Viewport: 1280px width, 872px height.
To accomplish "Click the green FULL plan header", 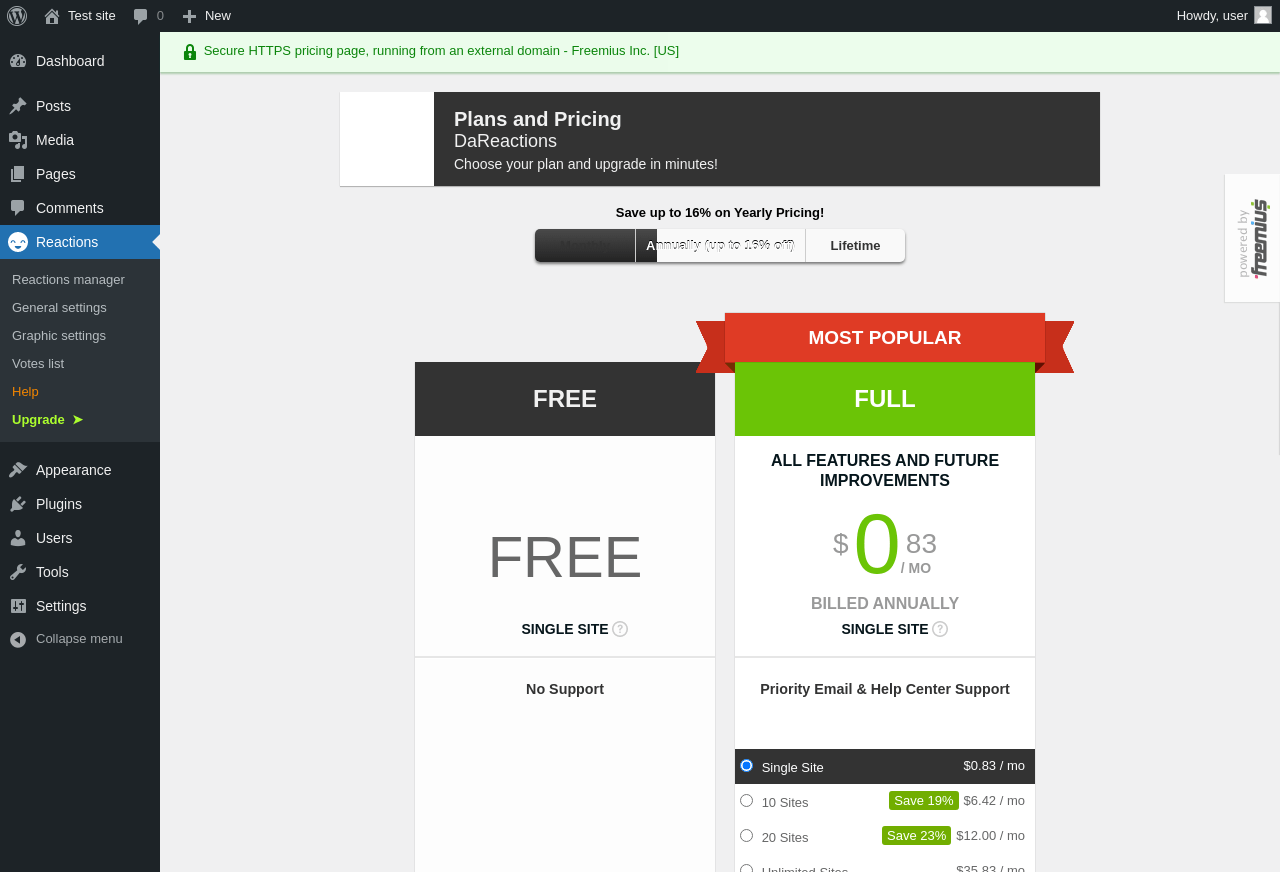I will pyautogui.click(x=885, y=399).
